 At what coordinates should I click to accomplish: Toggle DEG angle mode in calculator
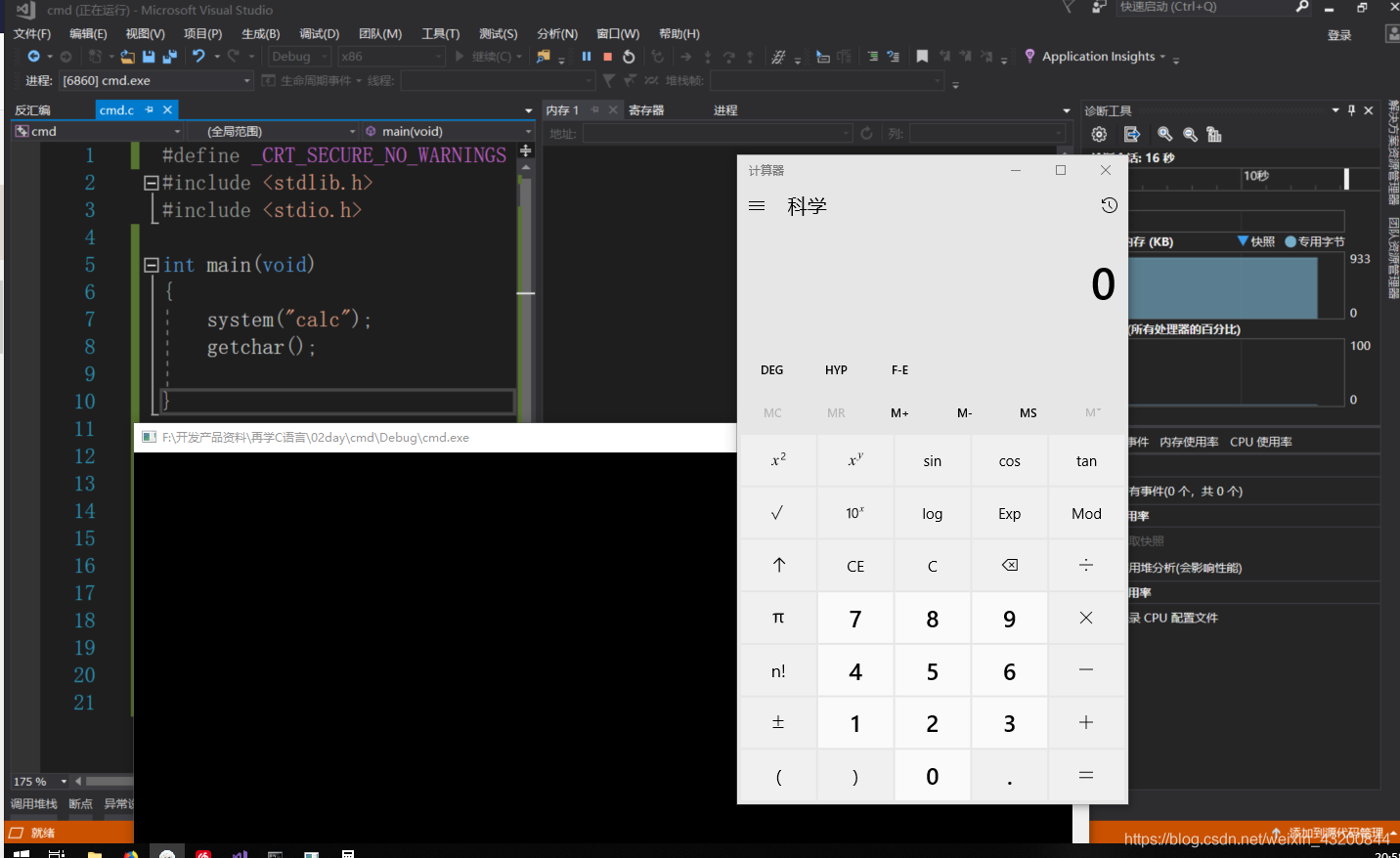click(772, 370)
